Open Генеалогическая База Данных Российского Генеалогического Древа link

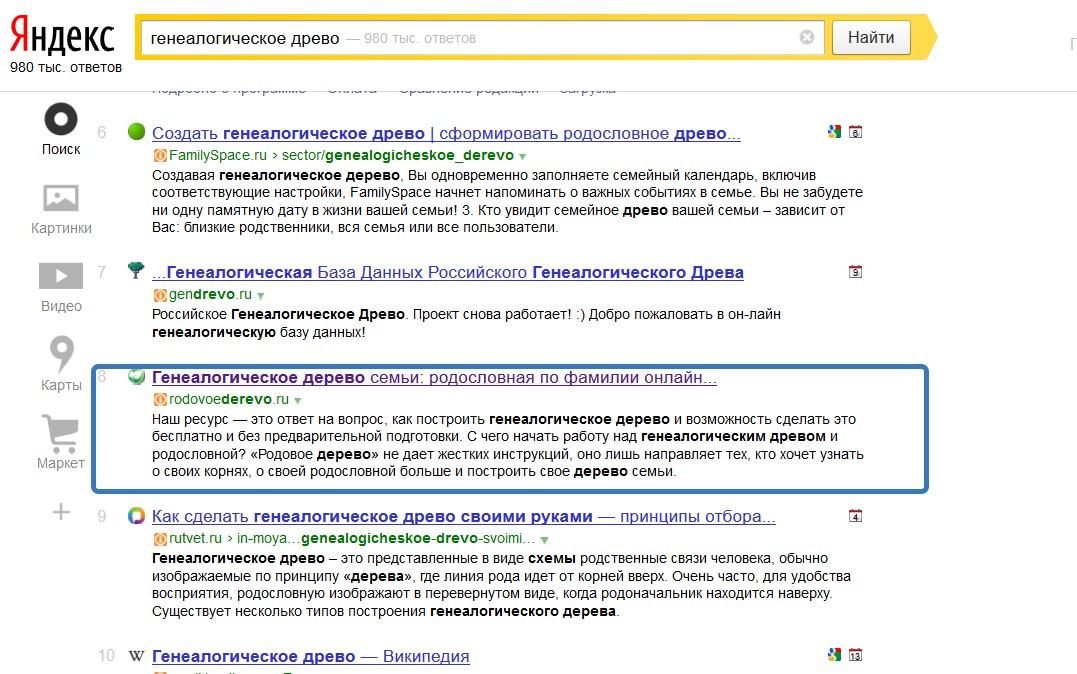[x=448, y=273]
